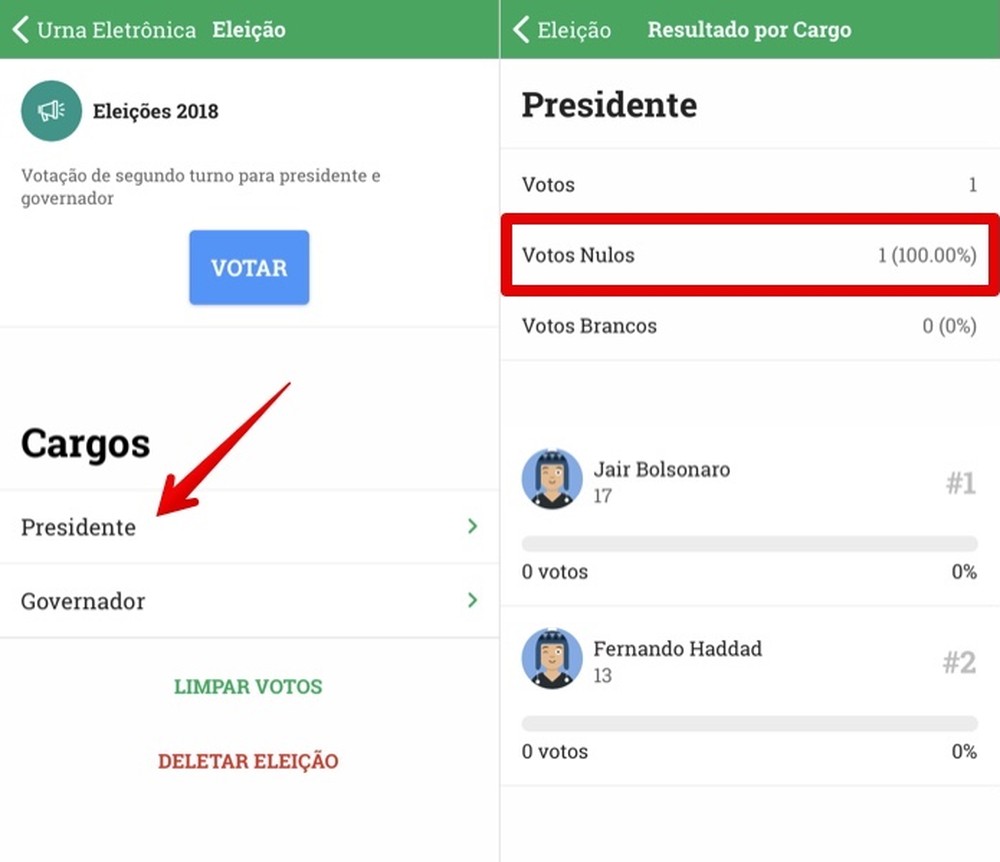Viewport: 1000px width, 862px height.
Task: Switch to the Resultado por Cargo screen
Action: coord(749,29)
